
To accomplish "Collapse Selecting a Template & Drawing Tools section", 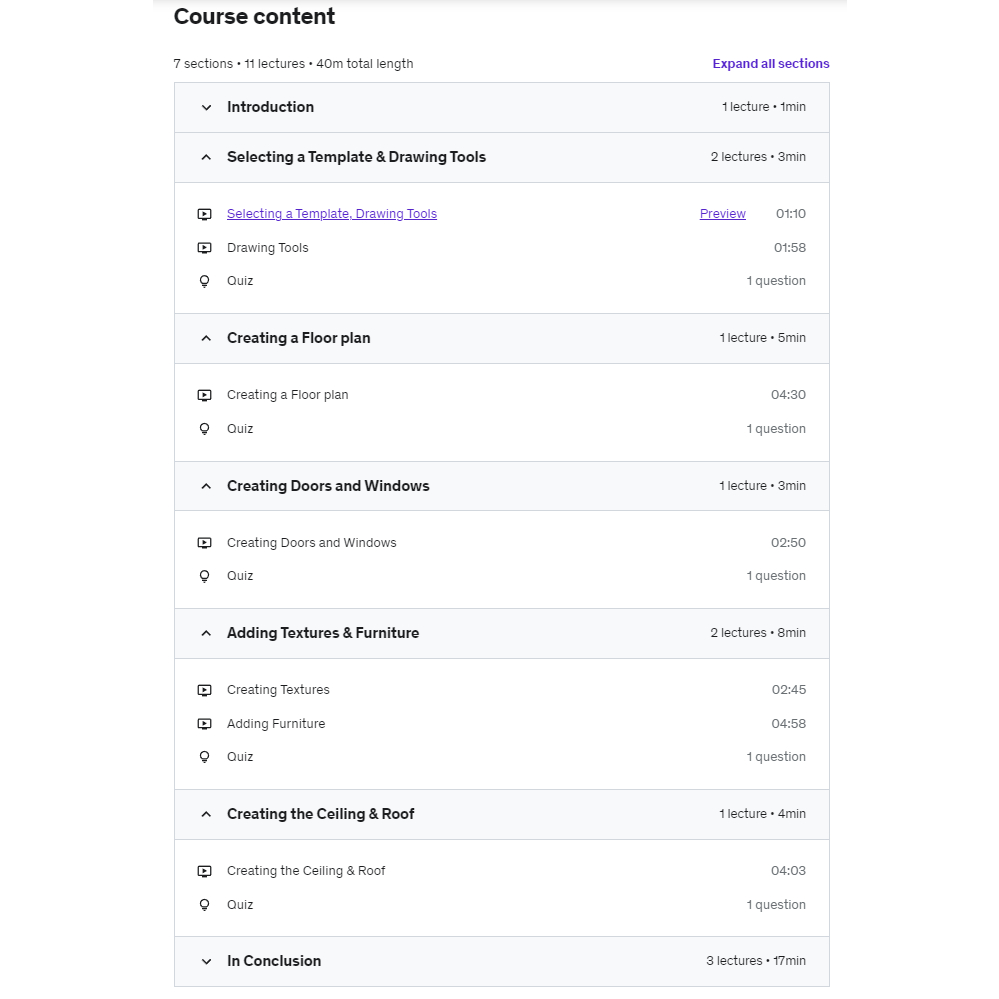I will coord(206,157).
